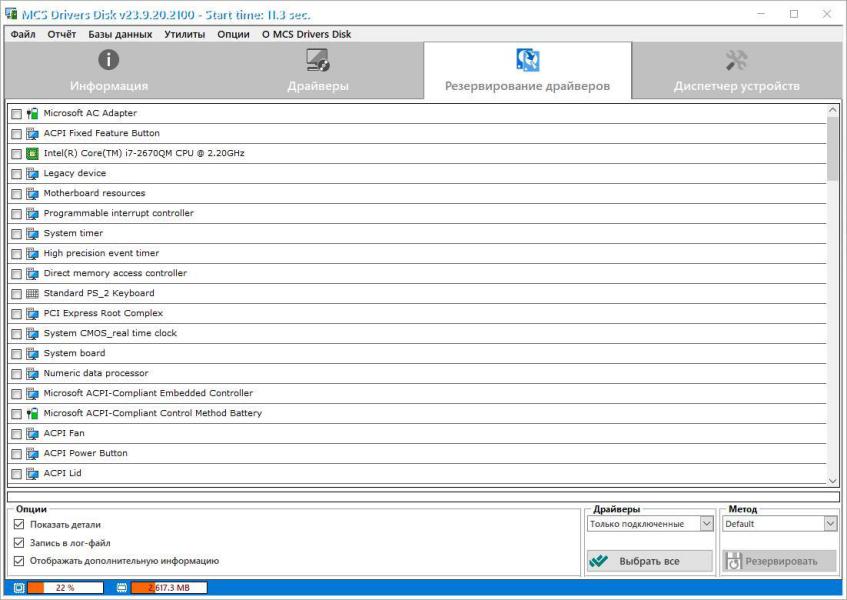Select the PCI Express Root Complex text
Image resolution: width=847 pixels, height=600 pixels.
tap(103, 313)
